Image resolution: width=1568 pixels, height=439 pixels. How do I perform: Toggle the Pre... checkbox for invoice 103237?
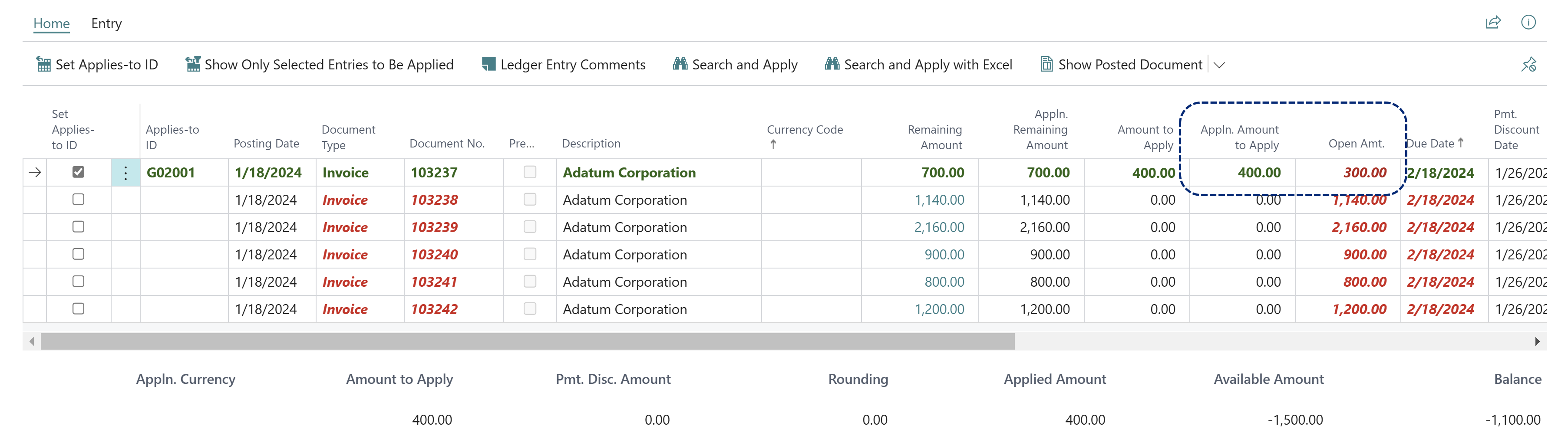click(530, 172)
